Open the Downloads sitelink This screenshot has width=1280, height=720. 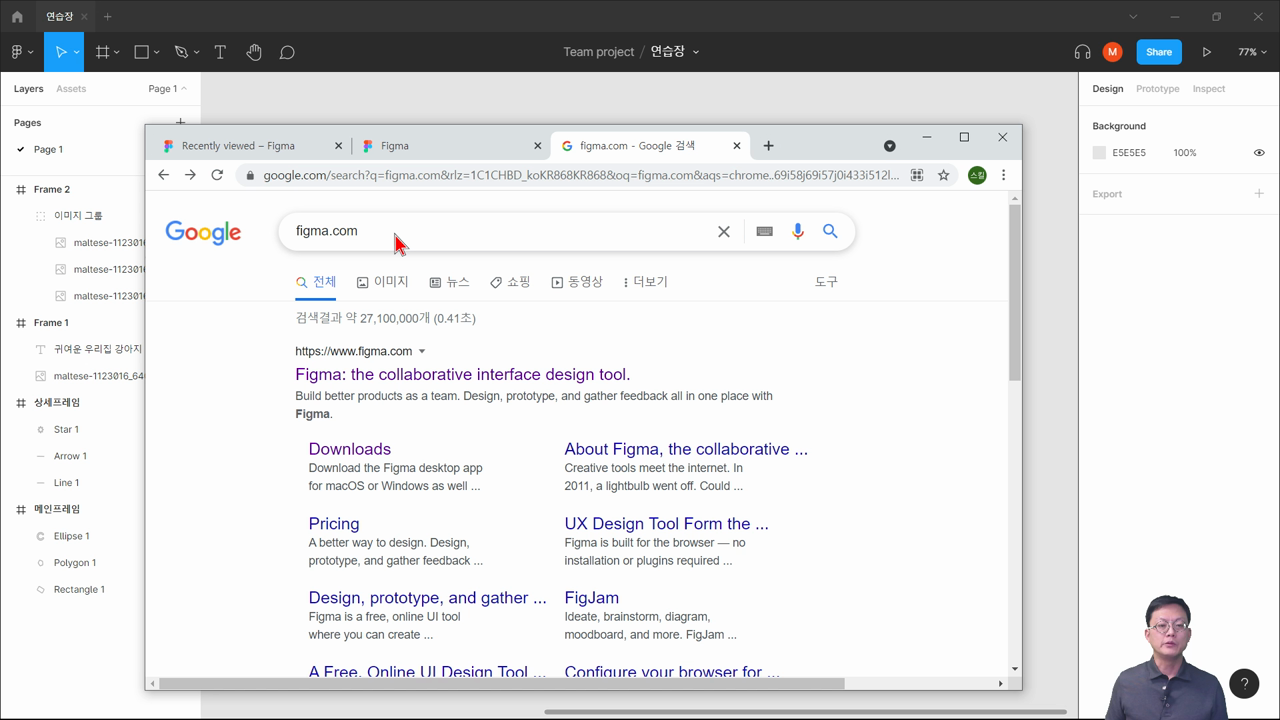tap(349, 449)
